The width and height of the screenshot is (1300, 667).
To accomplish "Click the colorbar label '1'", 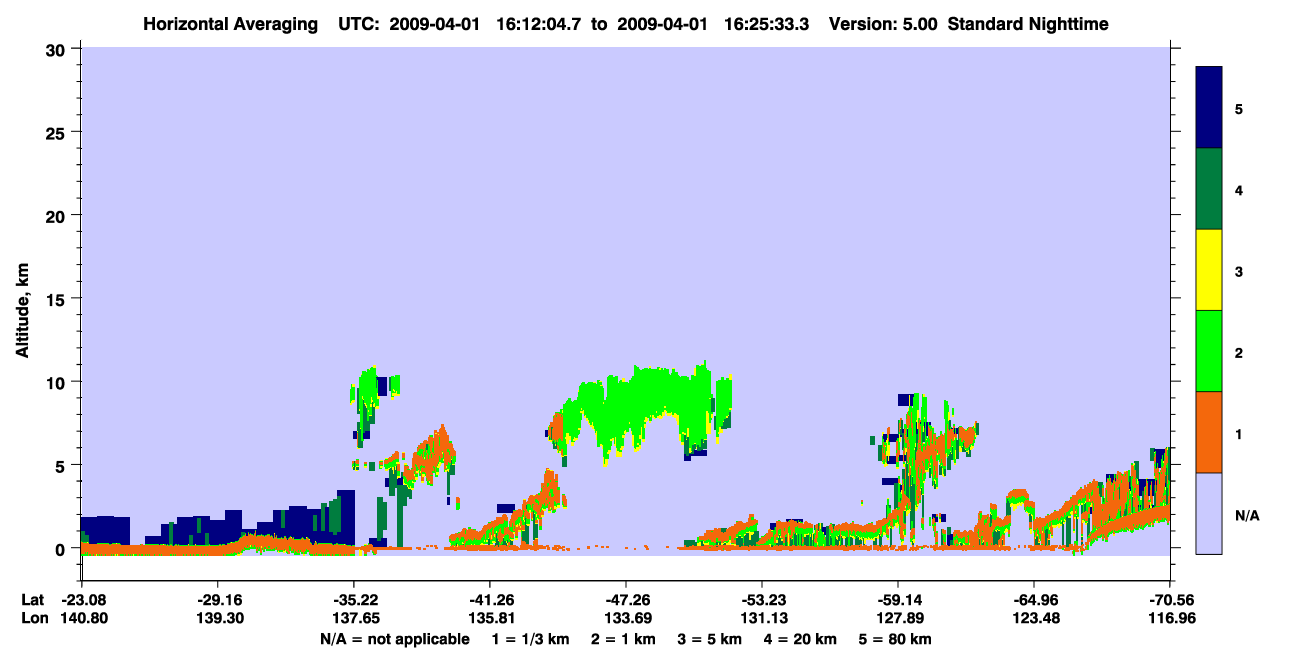I will pos(1239,433).
